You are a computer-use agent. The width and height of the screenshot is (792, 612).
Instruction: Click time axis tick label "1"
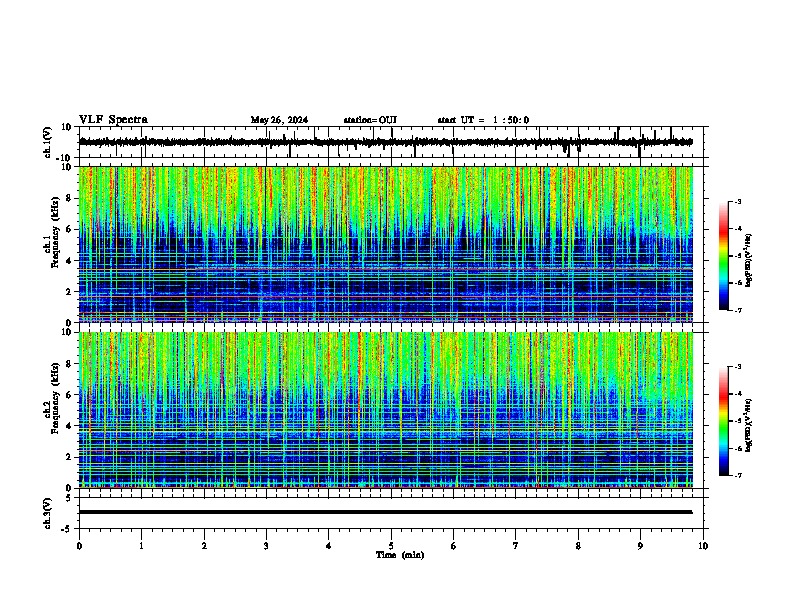pos(141,546)
